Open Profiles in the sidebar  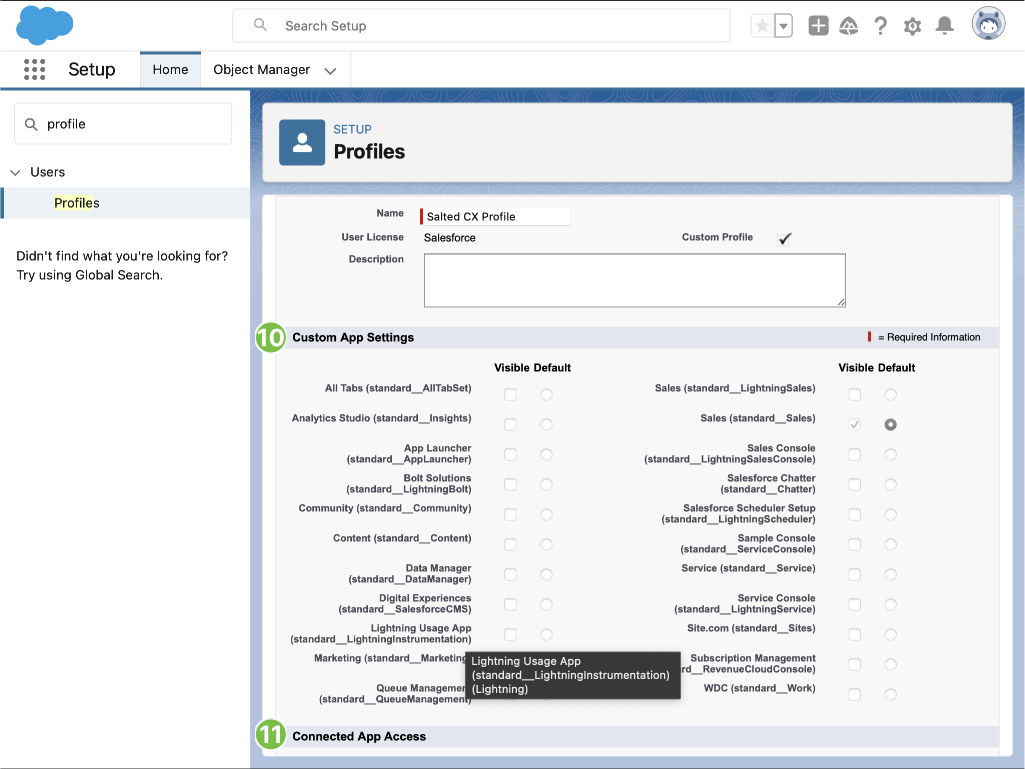[77, 203]
